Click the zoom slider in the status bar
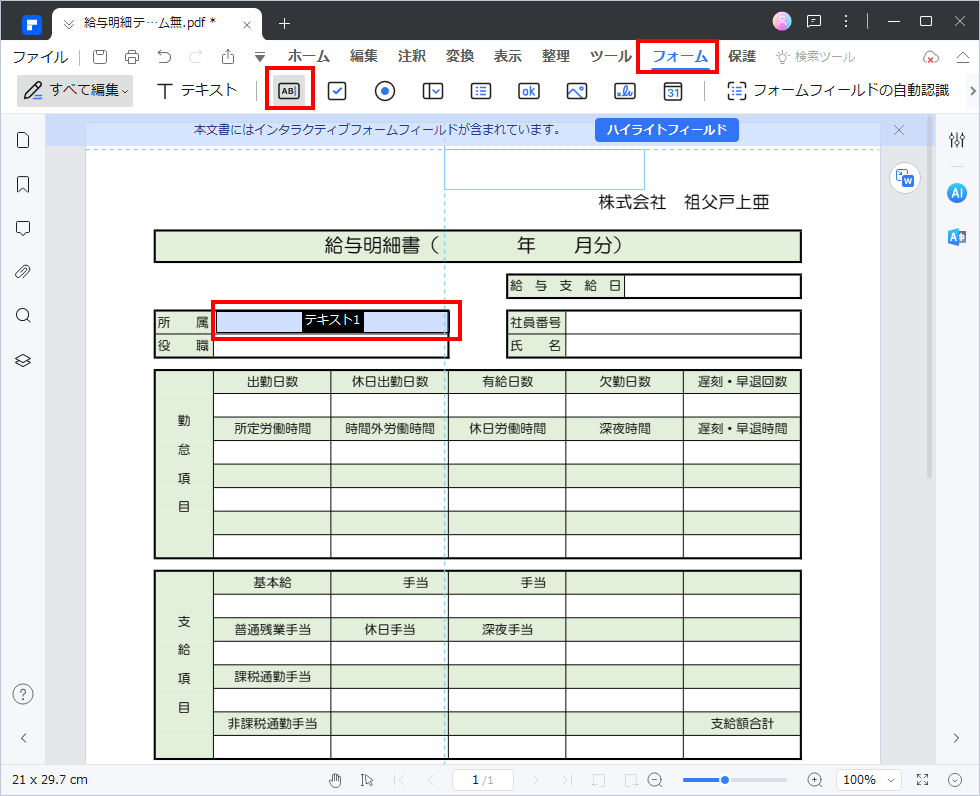 click(734, 779)
